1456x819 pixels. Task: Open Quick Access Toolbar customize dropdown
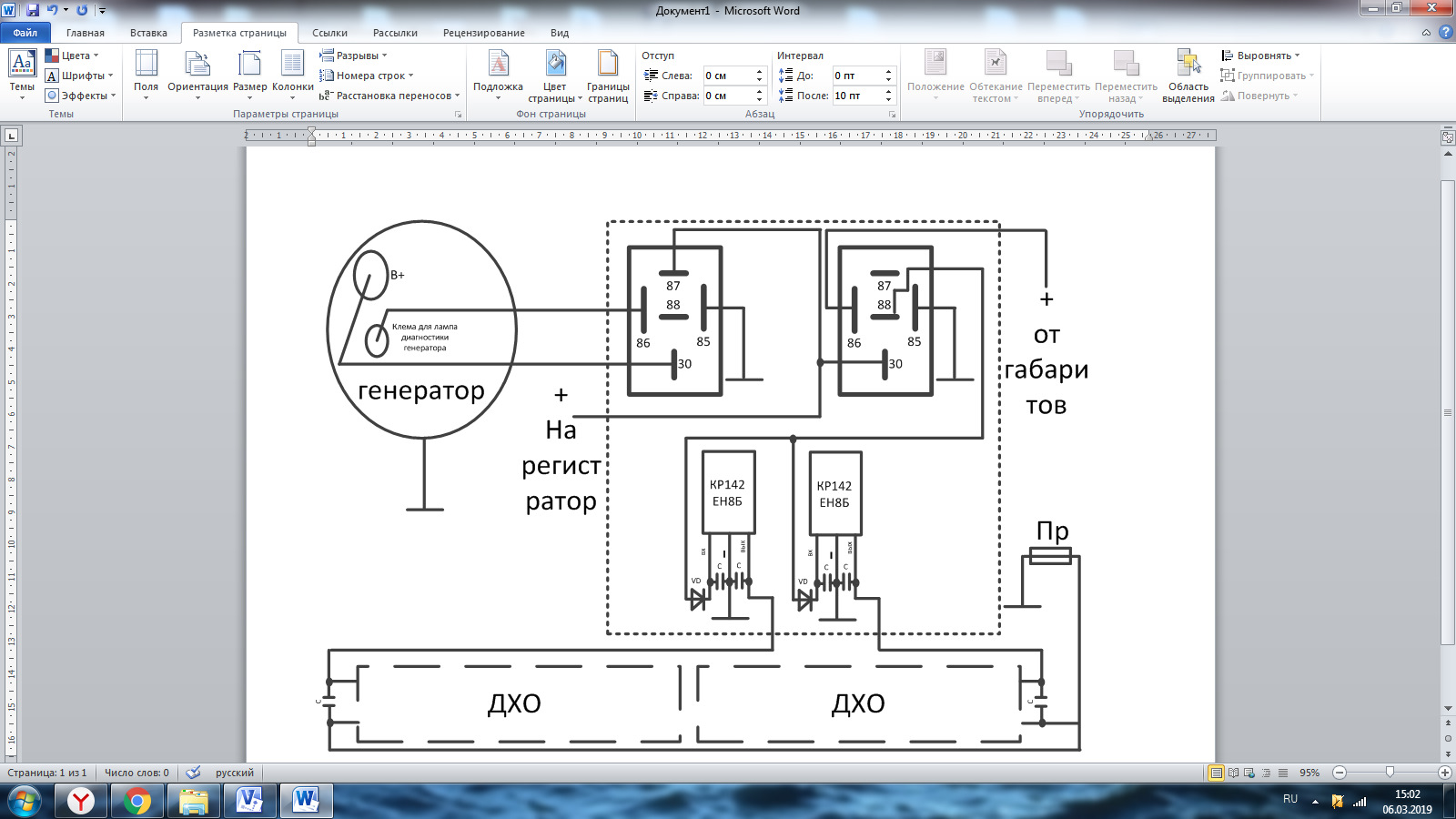pyautogui.click(x=102, y=11)
